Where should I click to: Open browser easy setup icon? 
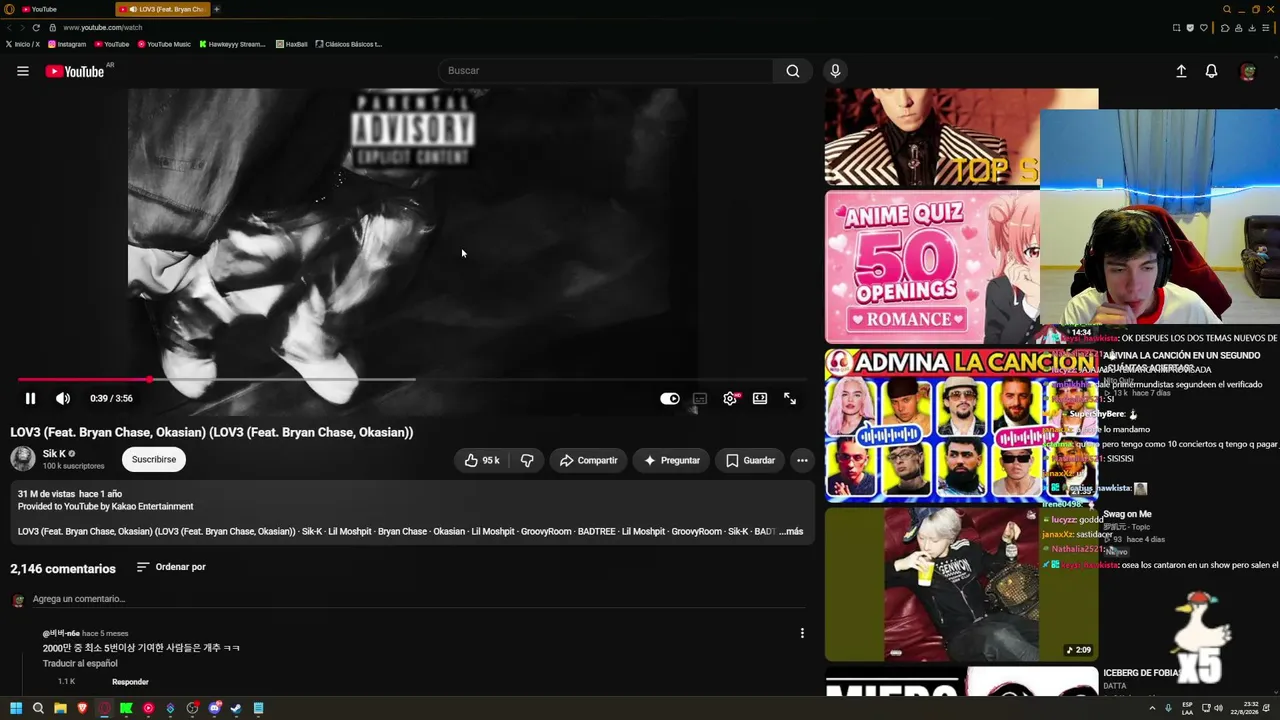pos(1267,28)
